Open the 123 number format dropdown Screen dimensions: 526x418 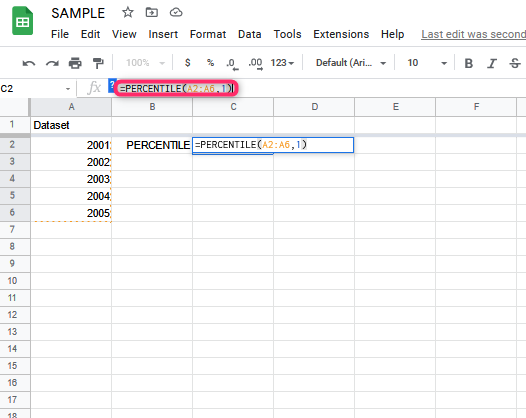(x=282, y=63)
